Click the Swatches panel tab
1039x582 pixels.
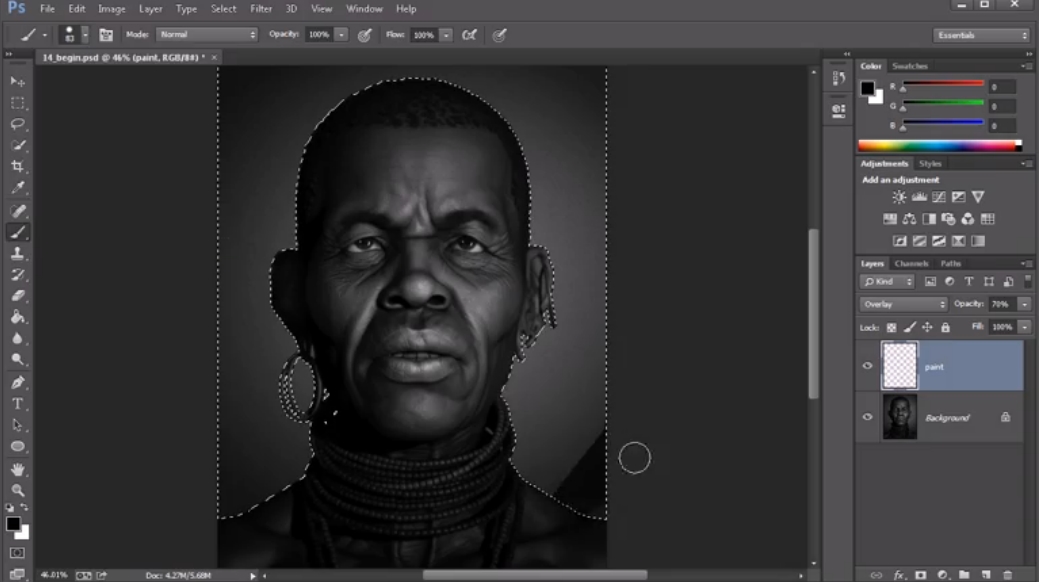coord(910,66)
